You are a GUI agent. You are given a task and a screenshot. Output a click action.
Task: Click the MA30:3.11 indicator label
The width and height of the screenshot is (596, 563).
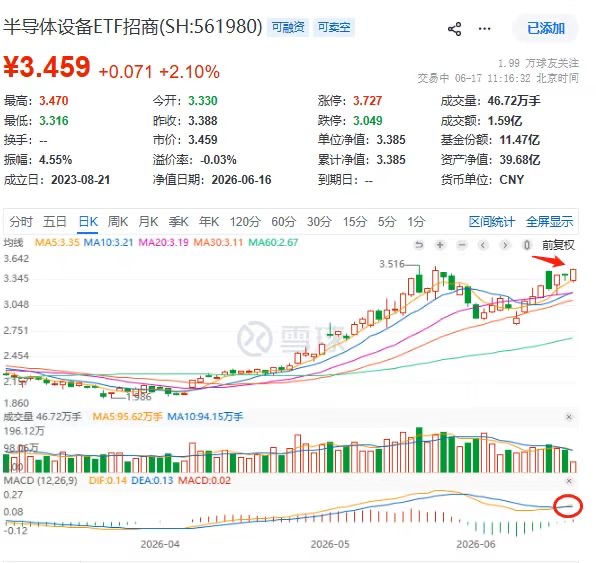(218, 242)
